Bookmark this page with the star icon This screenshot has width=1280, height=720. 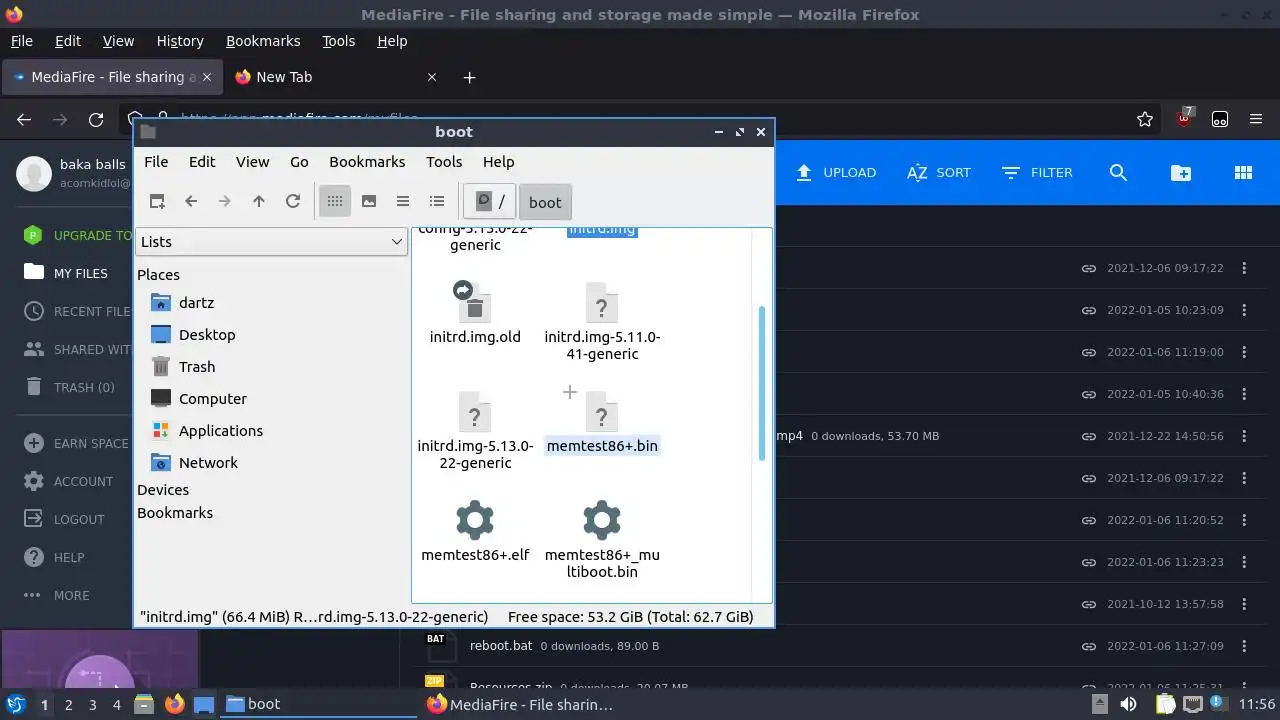[1145, 119]
